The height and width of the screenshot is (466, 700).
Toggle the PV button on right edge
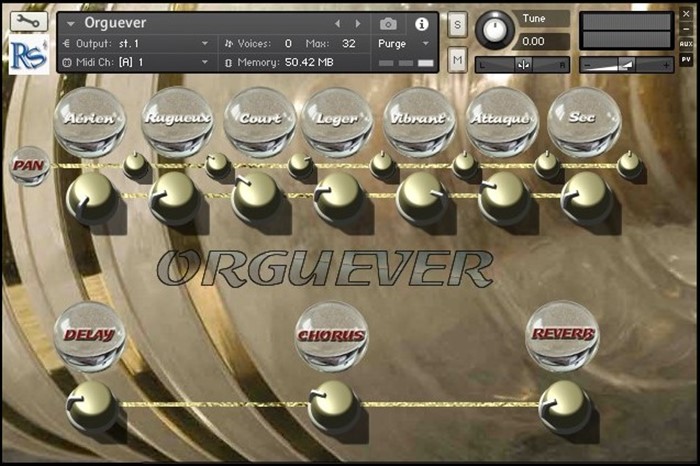686,61
